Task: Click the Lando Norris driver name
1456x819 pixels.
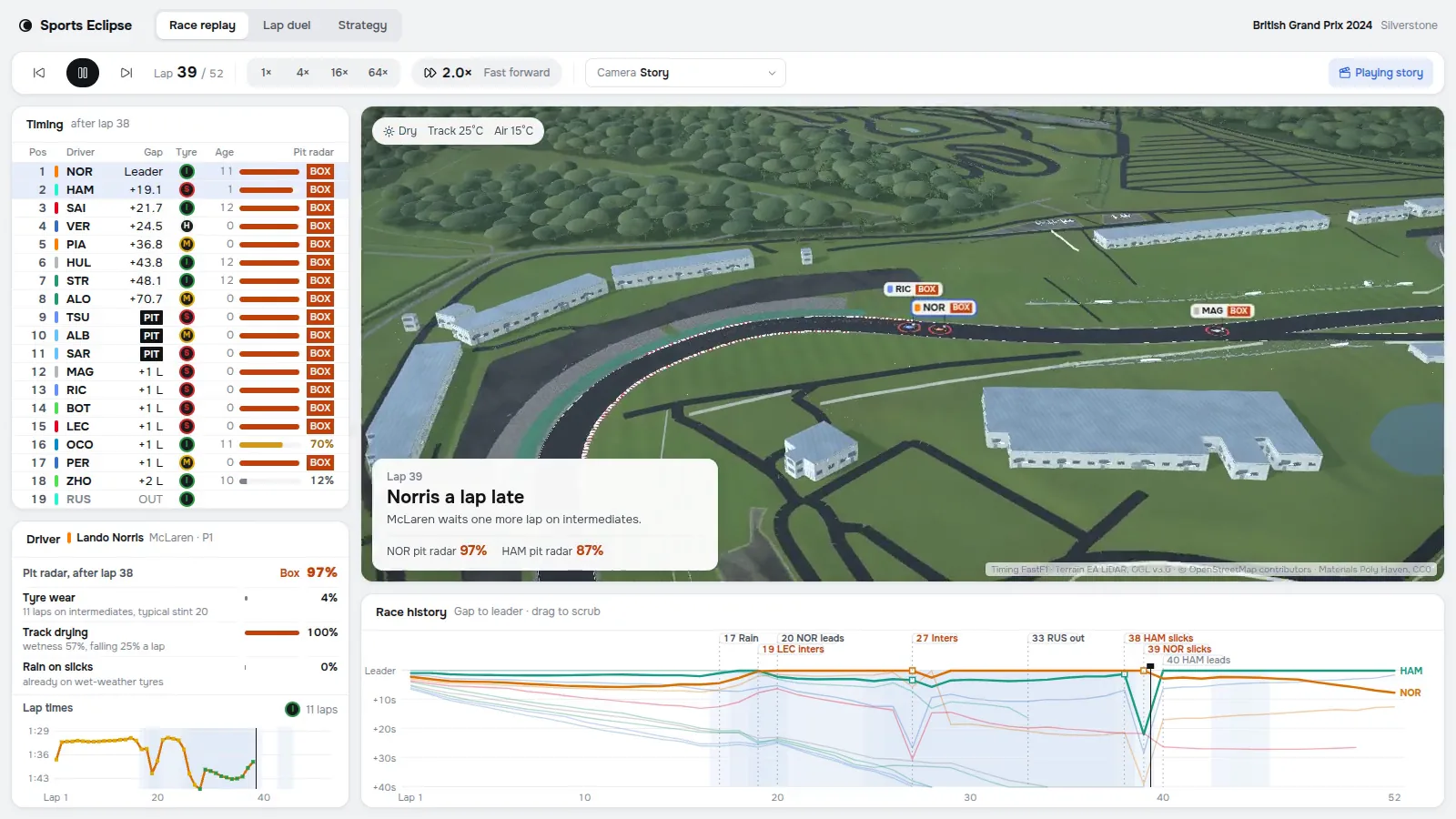Action: pyautogui.click(x=110, y=538)
